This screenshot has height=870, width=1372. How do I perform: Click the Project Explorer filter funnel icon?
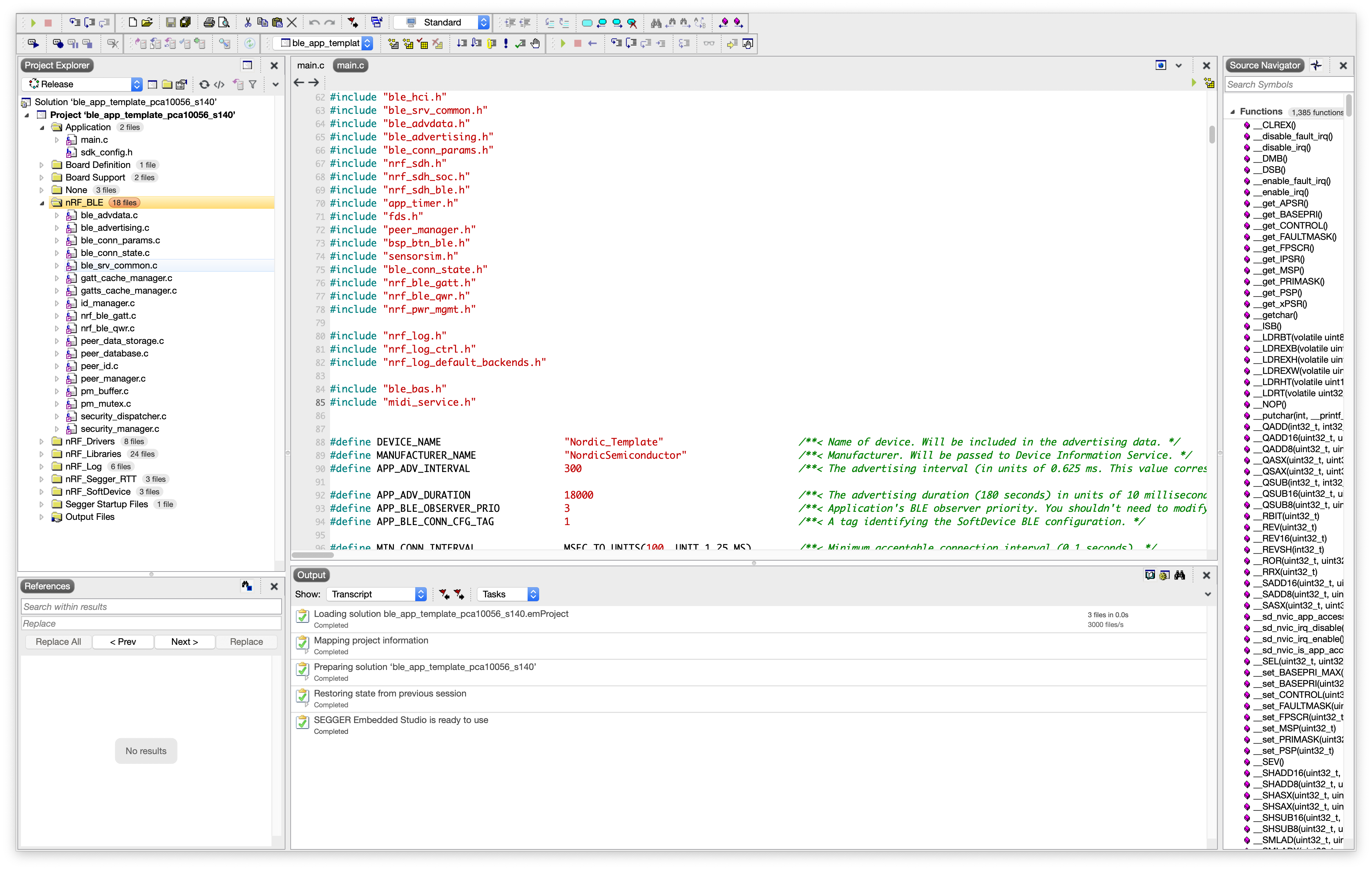[x=252, y=84]
